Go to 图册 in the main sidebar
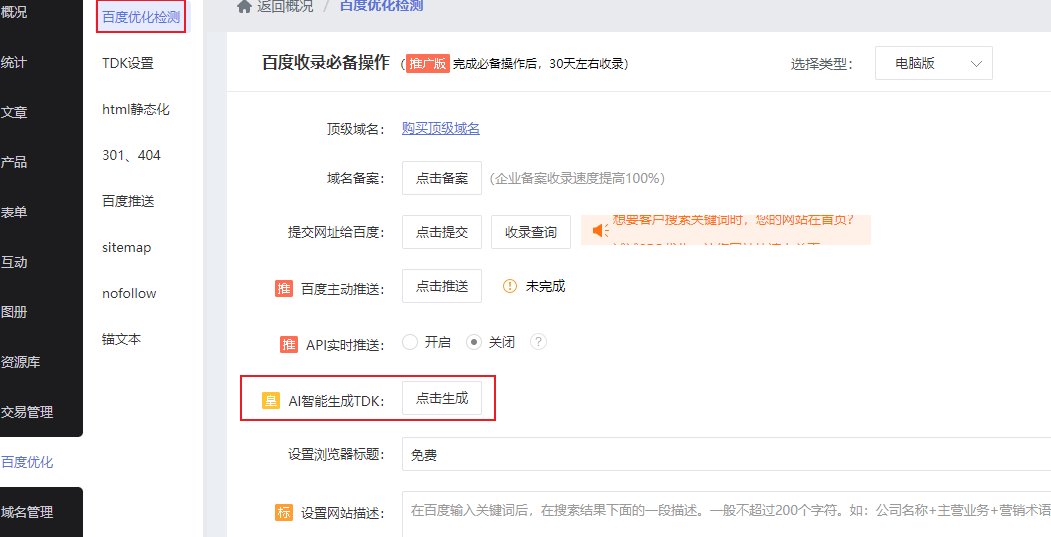 pos(14,312)
